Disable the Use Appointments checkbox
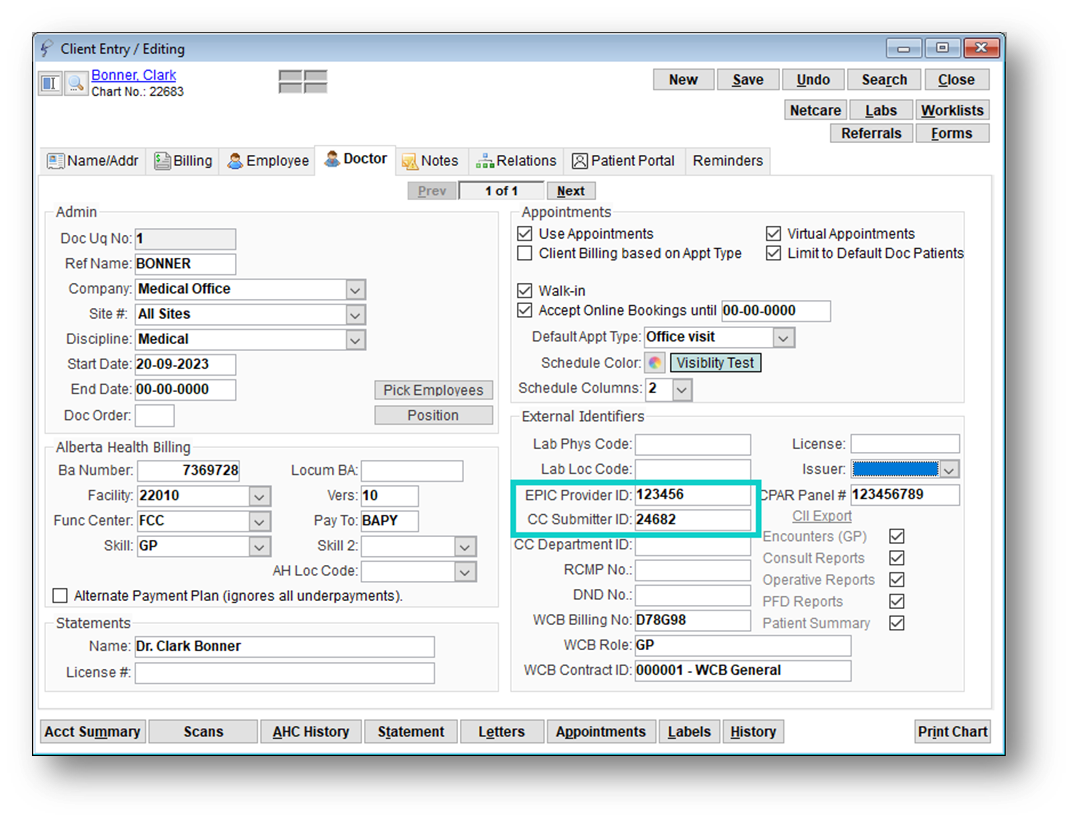The image size is (1072, 821). tap(525, 234)
